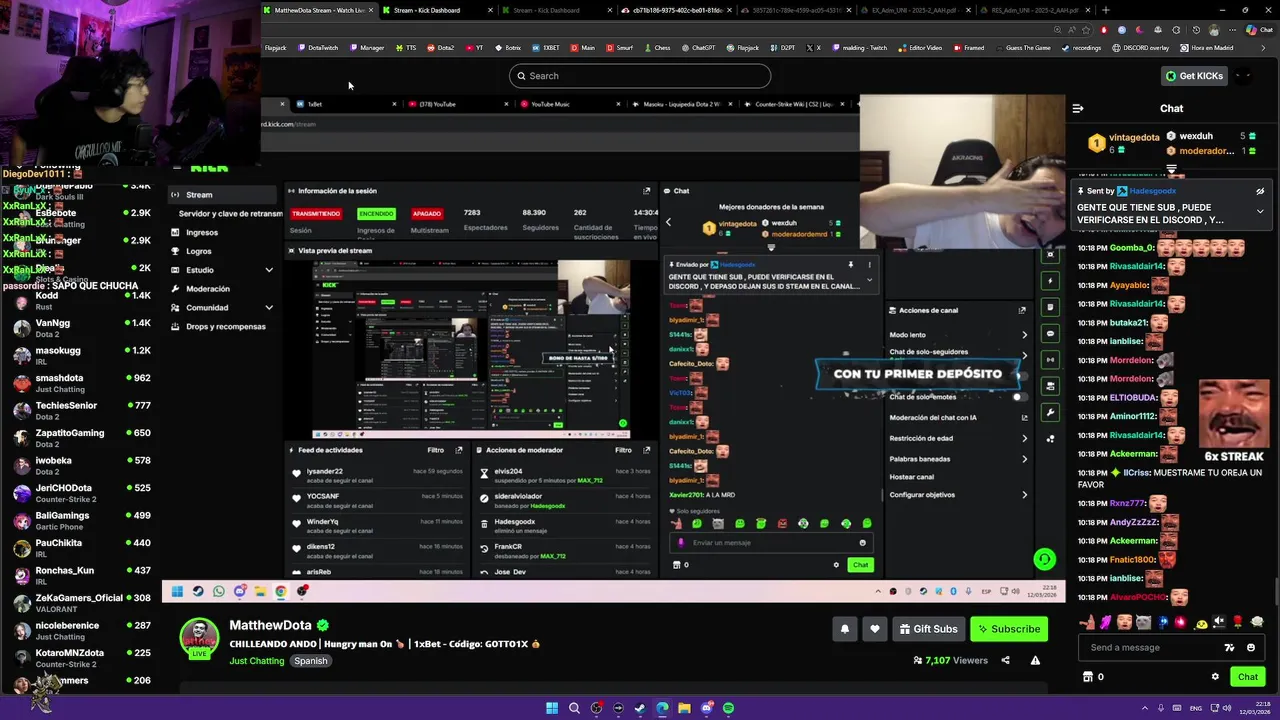1280x720 pixels.
Task: Click the Get KICKs button
Action: click(x=1194, y=76)
